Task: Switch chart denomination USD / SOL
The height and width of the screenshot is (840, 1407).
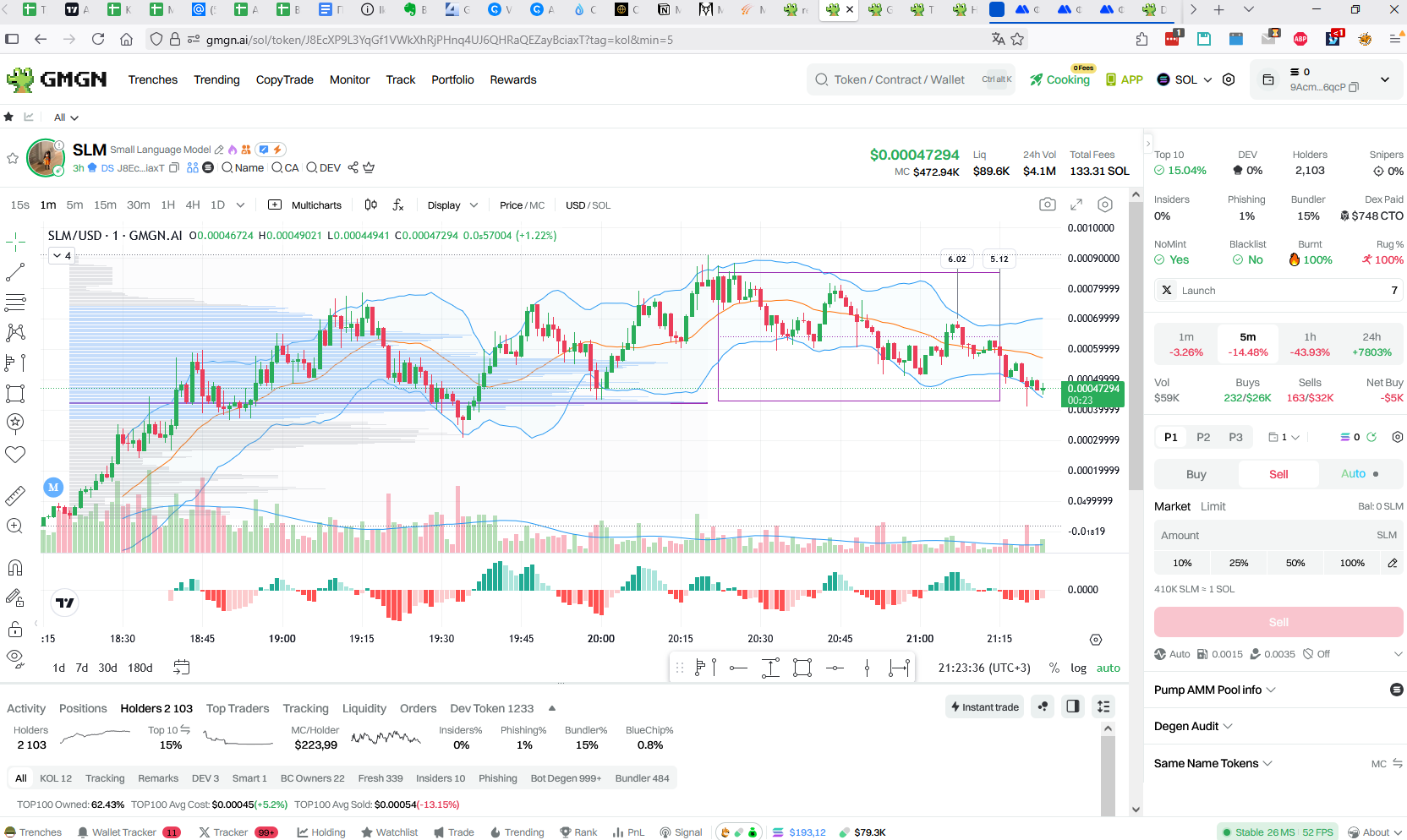Action: pos(588,205)
